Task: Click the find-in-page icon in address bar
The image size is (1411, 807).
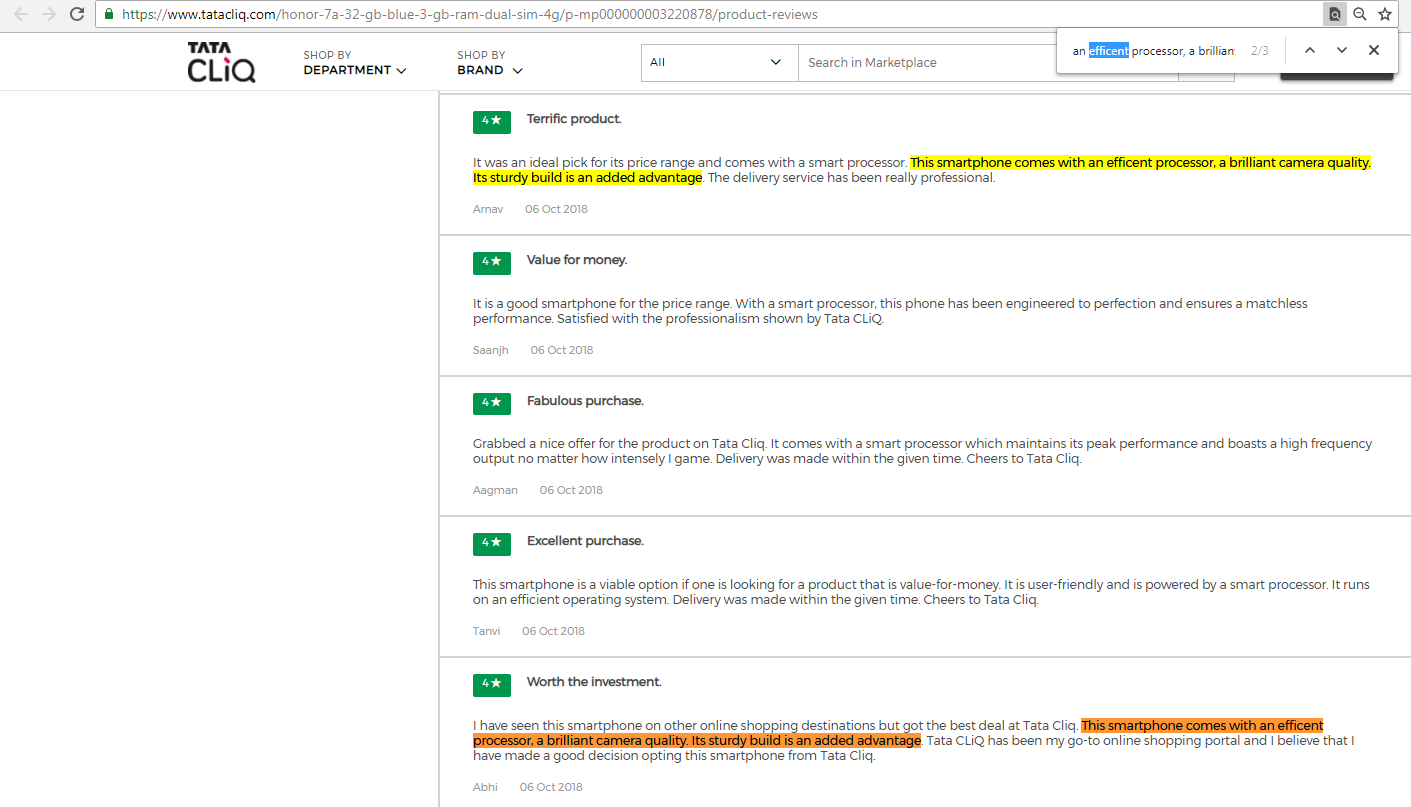Action: click(1334, 14)
